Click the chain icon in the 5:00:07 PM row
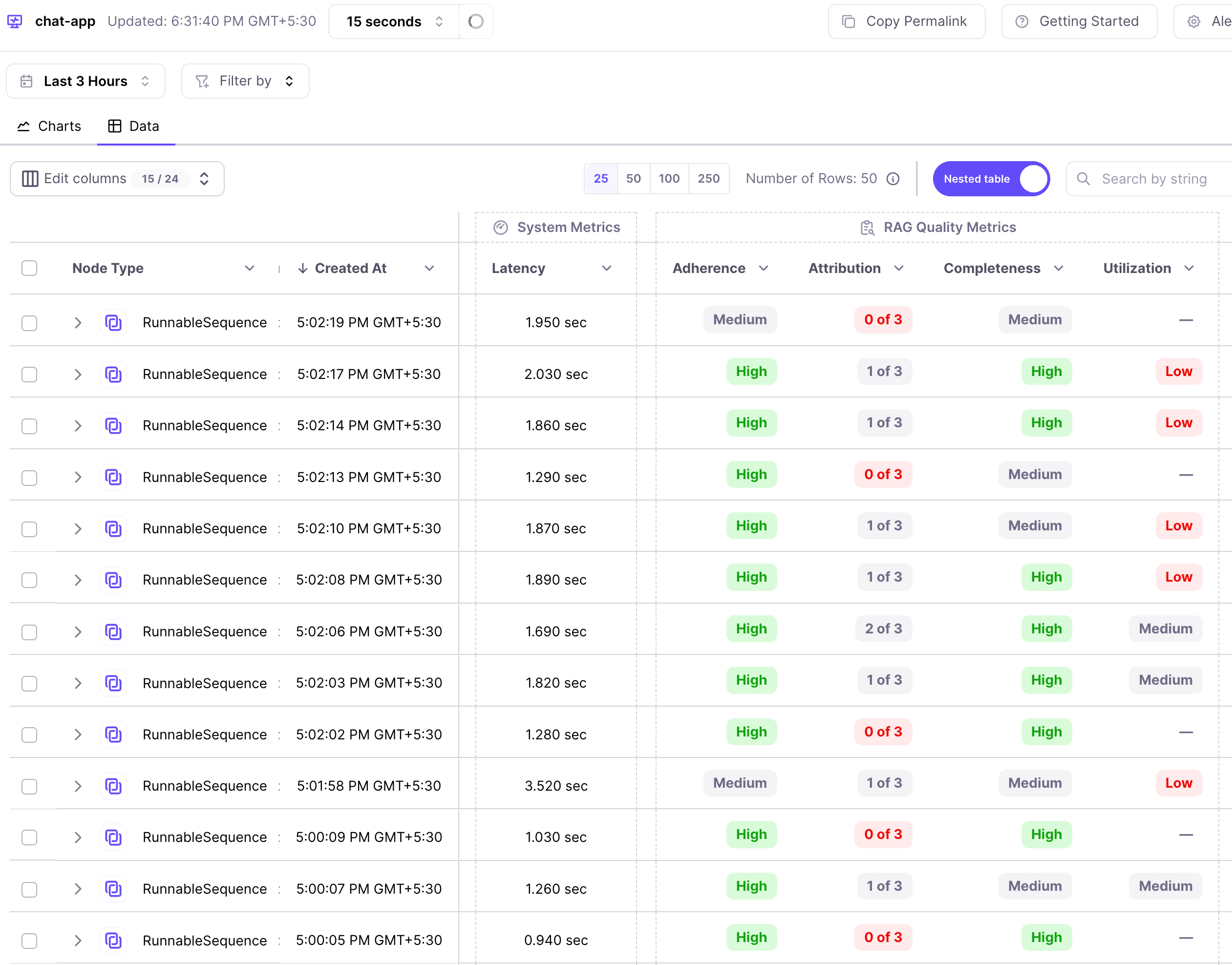The height and width of the screenshot is (965, 1232). [114, 889]
